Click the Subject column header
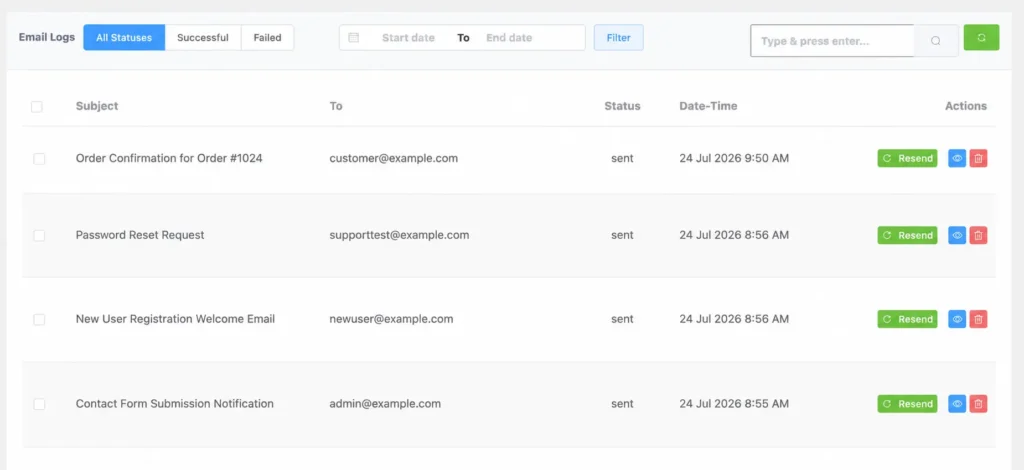The width and height of the screenshot is (1024, 470). tap(97, 106)
